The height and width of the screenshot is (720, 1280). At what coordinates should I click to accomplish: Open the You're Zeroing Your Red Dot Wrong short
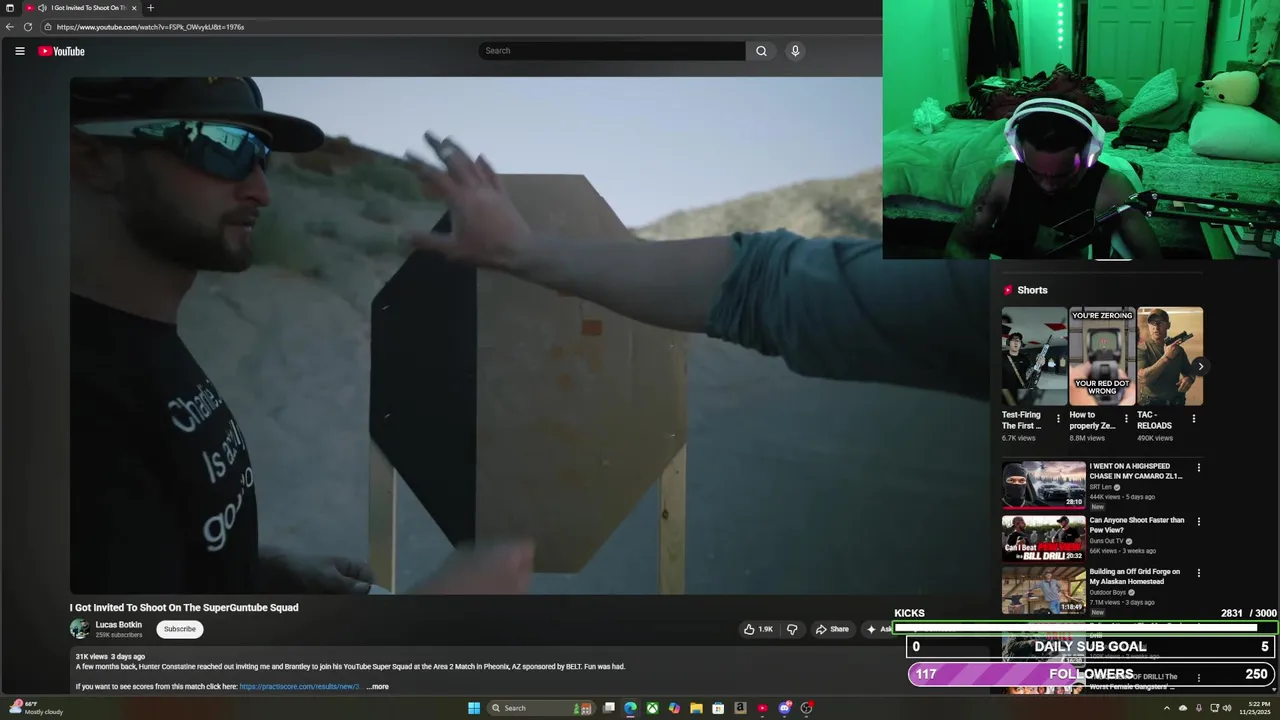coord(1102,356)
